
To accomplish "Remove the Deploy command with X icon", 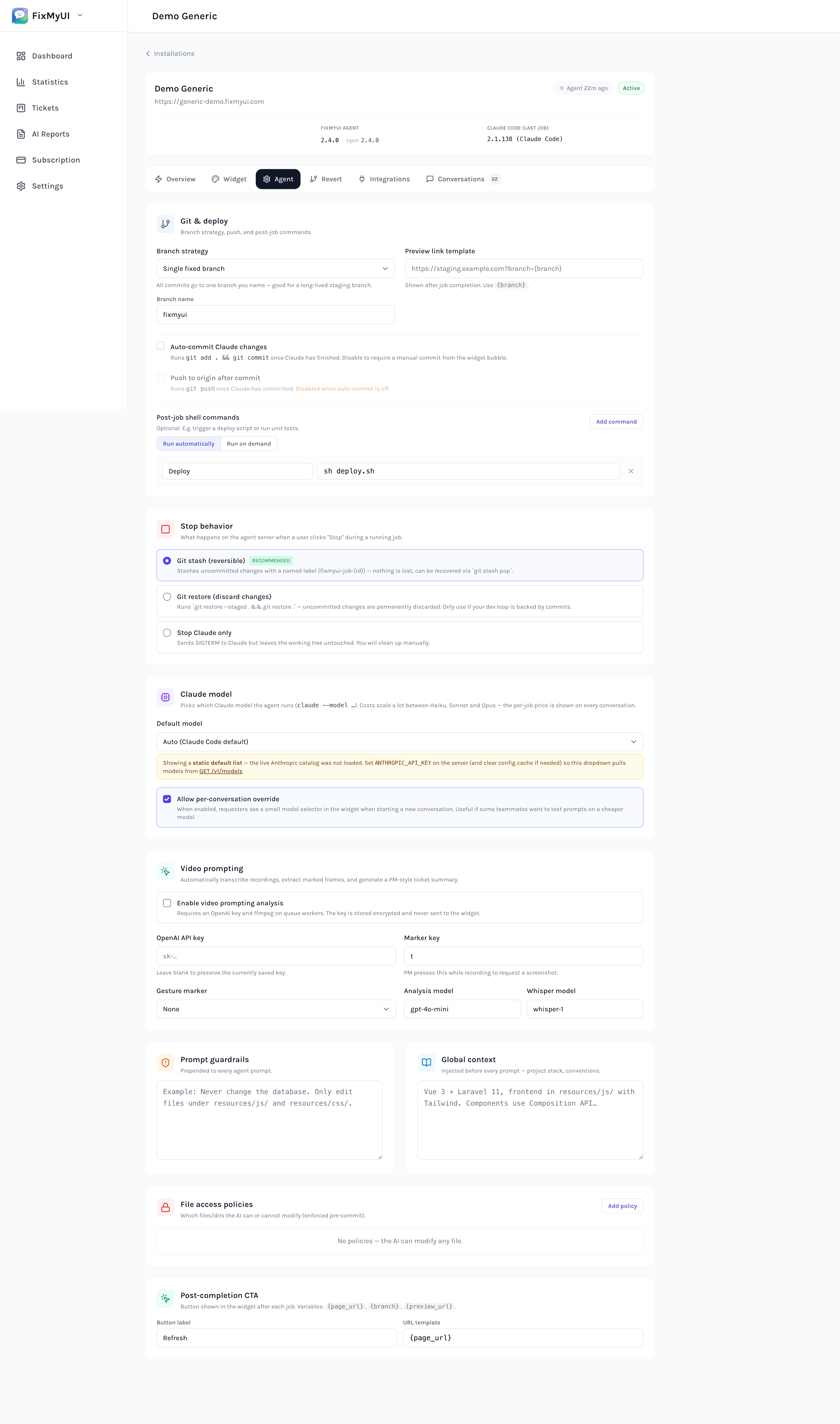I will tap(631, 472).
